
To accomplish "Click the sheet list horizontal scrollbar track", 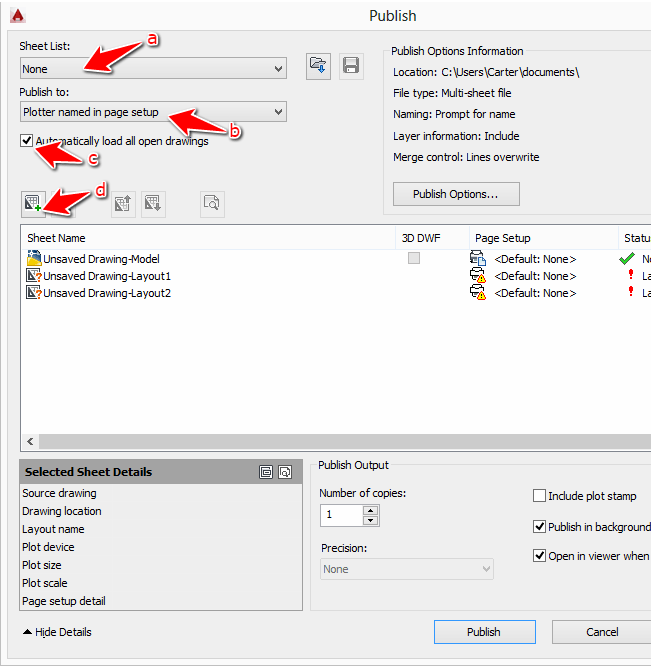I will (x=345, y=442).
